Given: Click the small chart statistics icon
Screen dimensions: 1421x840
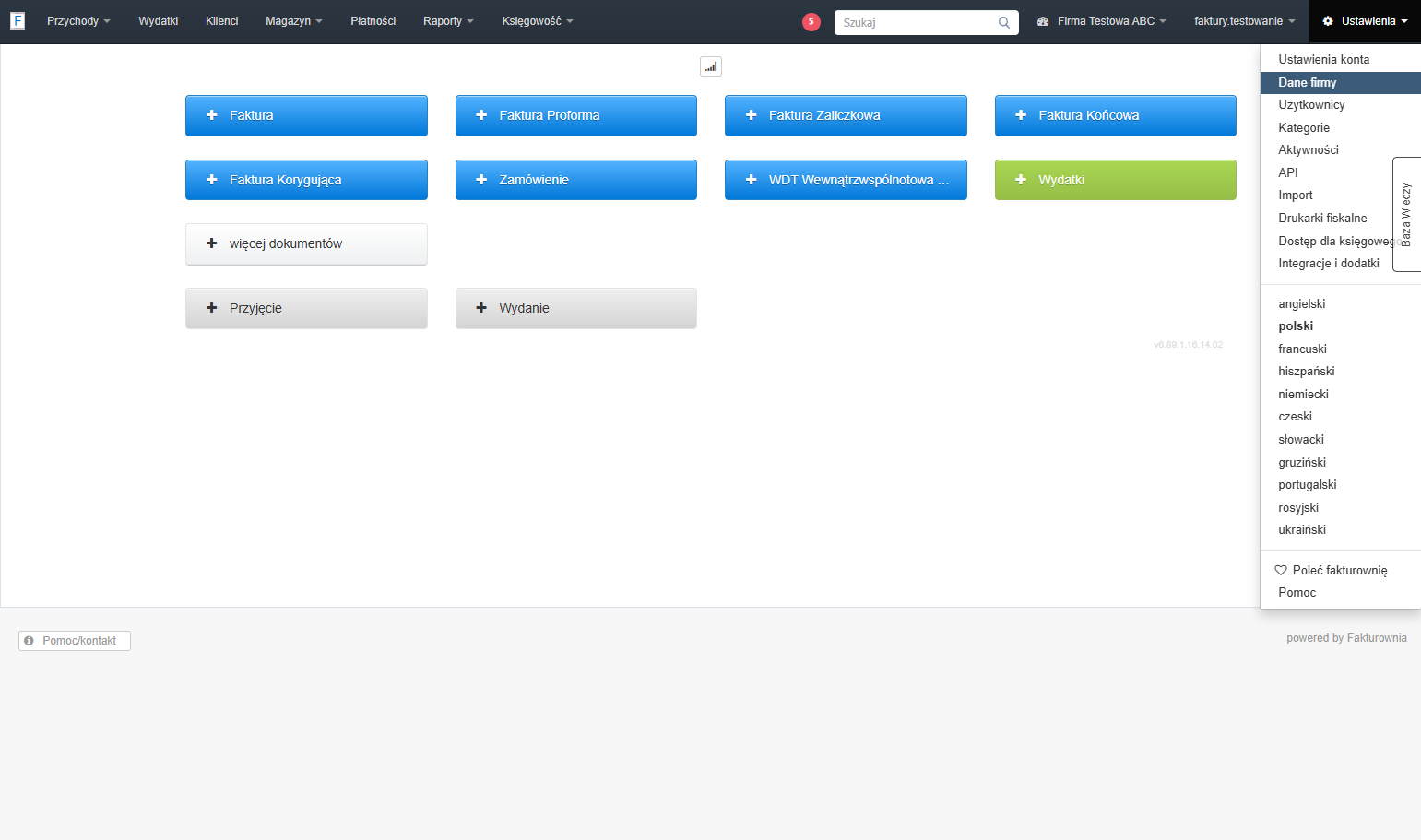Looking at the screenshot, I should tap(711, 66).
